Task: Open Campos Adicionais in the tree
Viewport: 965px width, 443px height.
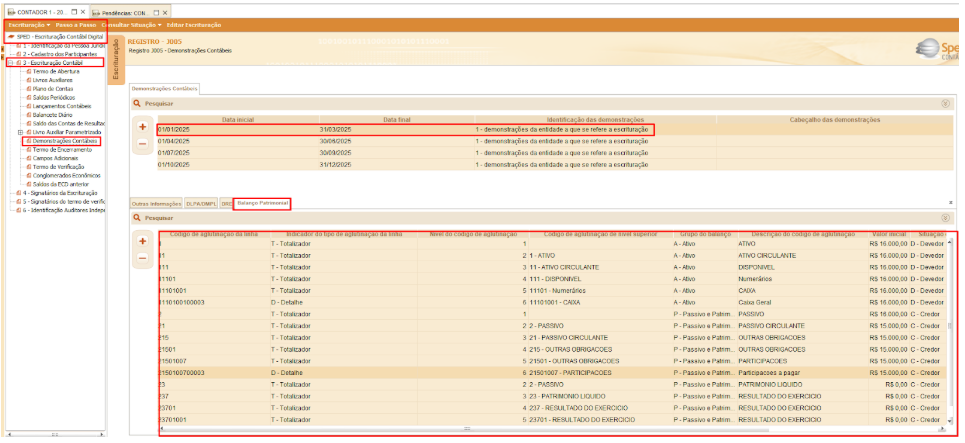Action: (55, 158)
